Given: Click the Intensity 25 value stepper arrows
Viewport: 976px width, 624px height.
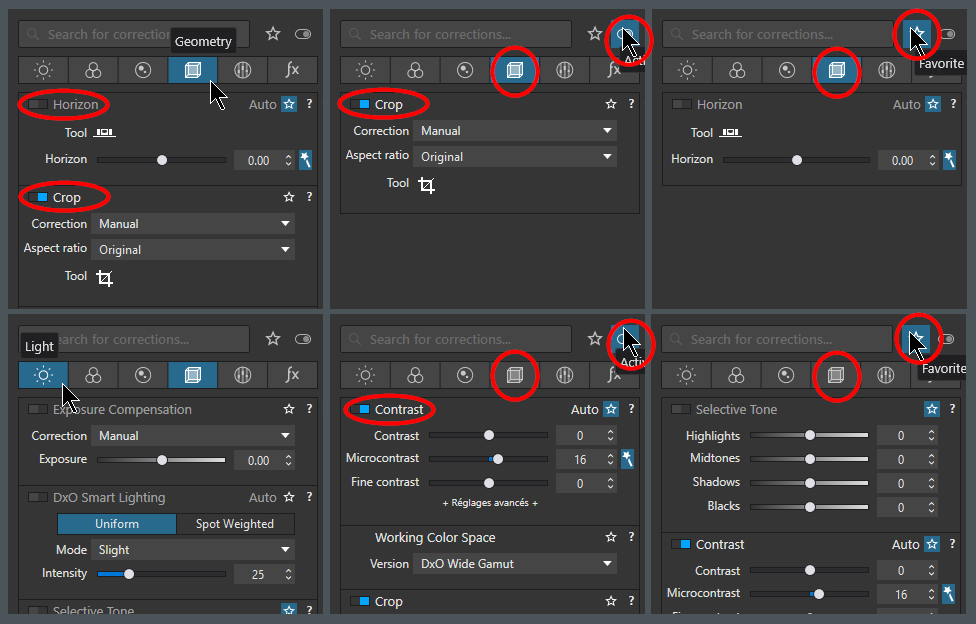Looking at the screenshot, I should point(288,574).
